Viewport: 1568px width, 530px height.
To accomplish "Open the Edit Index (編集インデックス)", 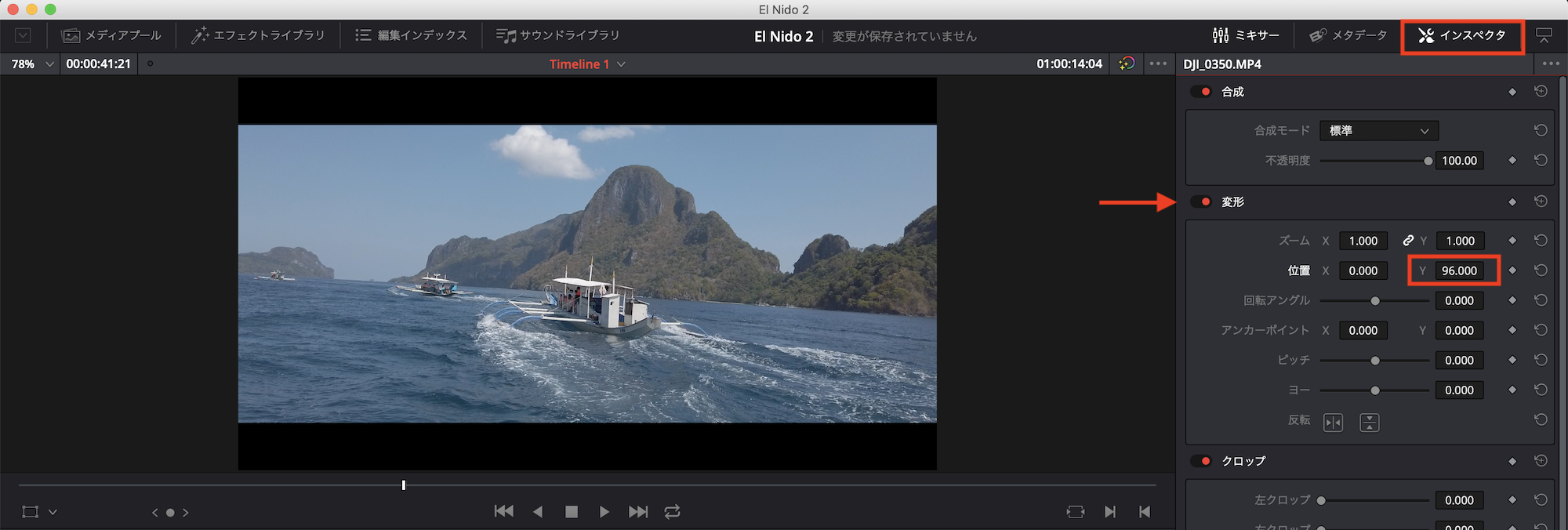I will click(x=411, y=35).
